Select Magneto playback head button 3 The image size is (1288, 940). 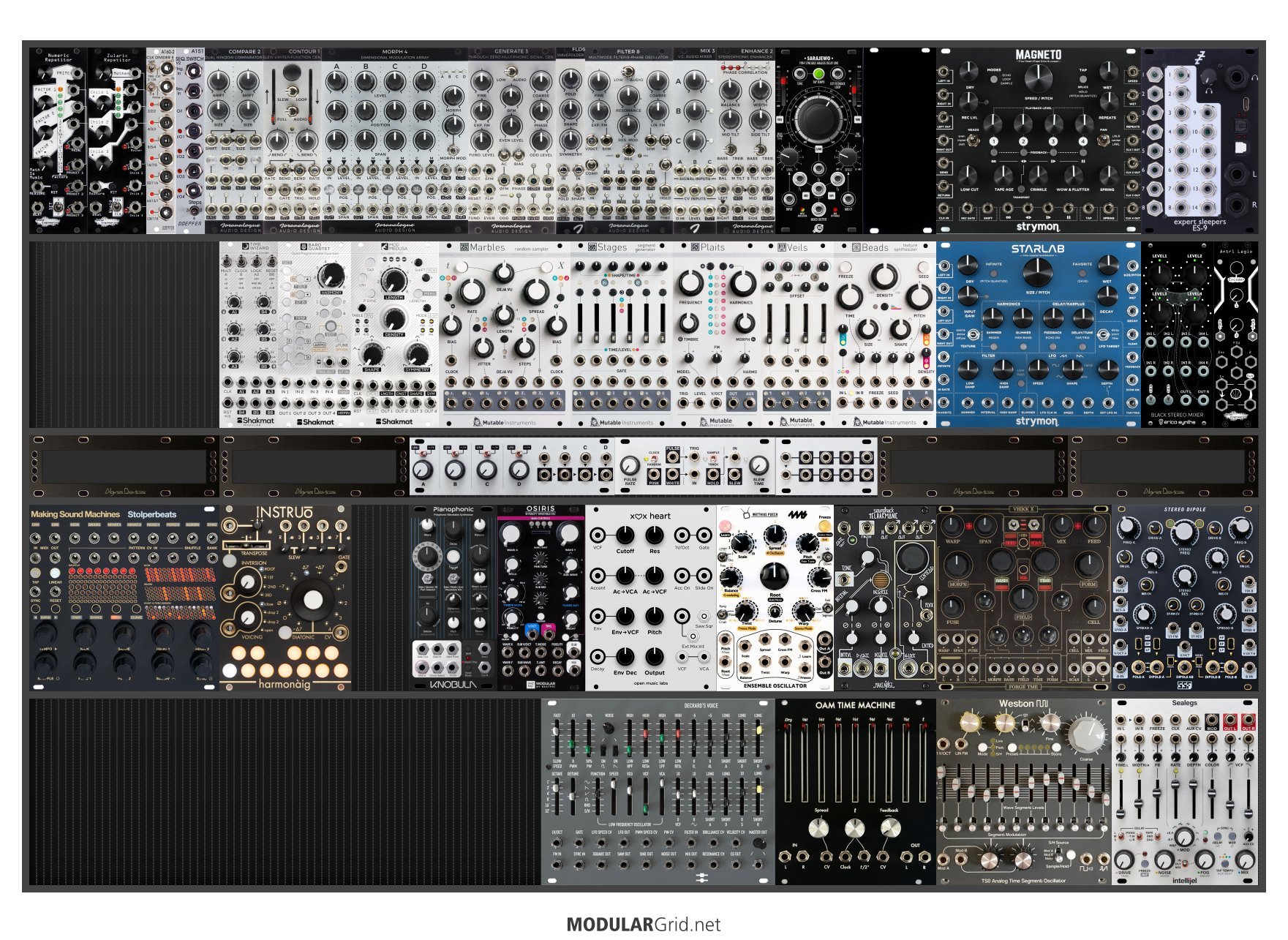1052,141
